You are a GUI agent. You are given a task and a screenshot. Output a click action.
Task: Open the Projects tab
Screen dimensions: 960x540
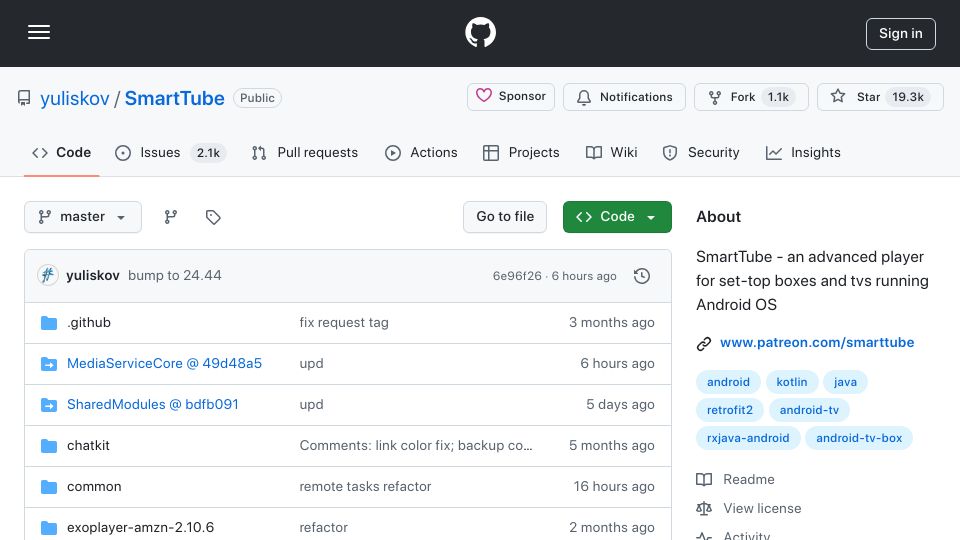coord(521,152)
